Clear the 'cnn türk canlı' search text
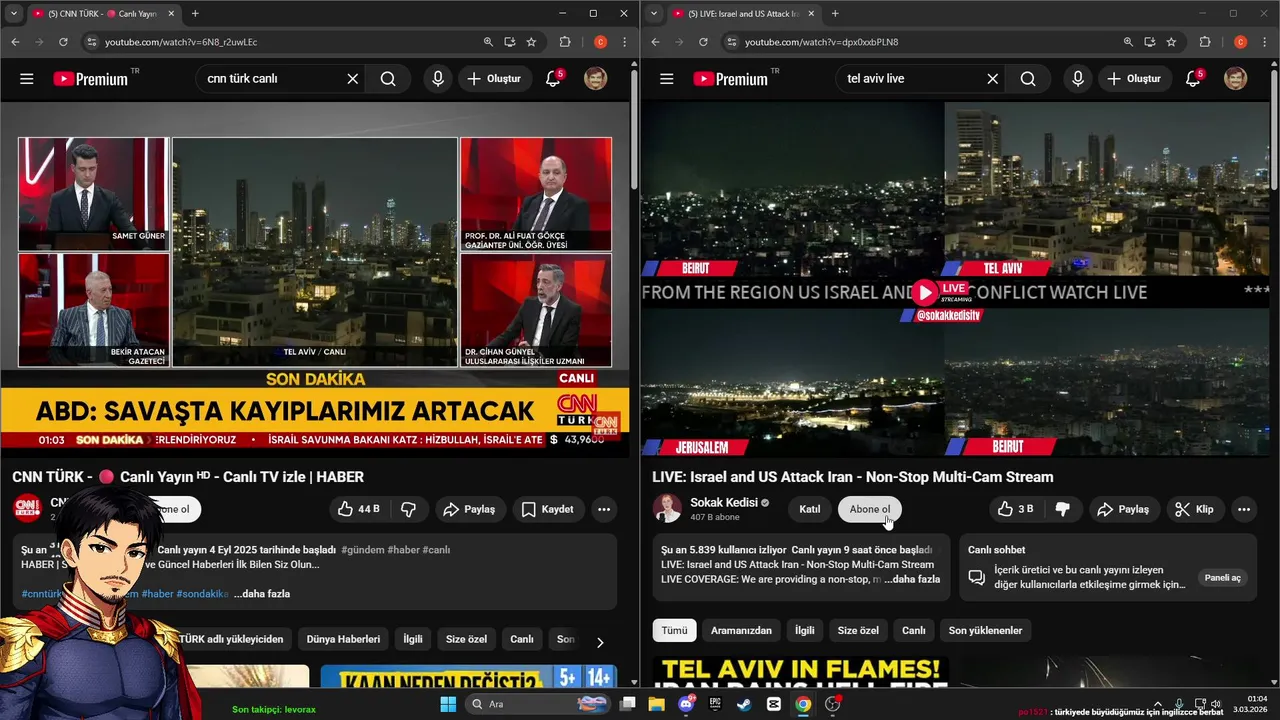The height and width of the screenshot is (720, 1280). tap(352, 79)
